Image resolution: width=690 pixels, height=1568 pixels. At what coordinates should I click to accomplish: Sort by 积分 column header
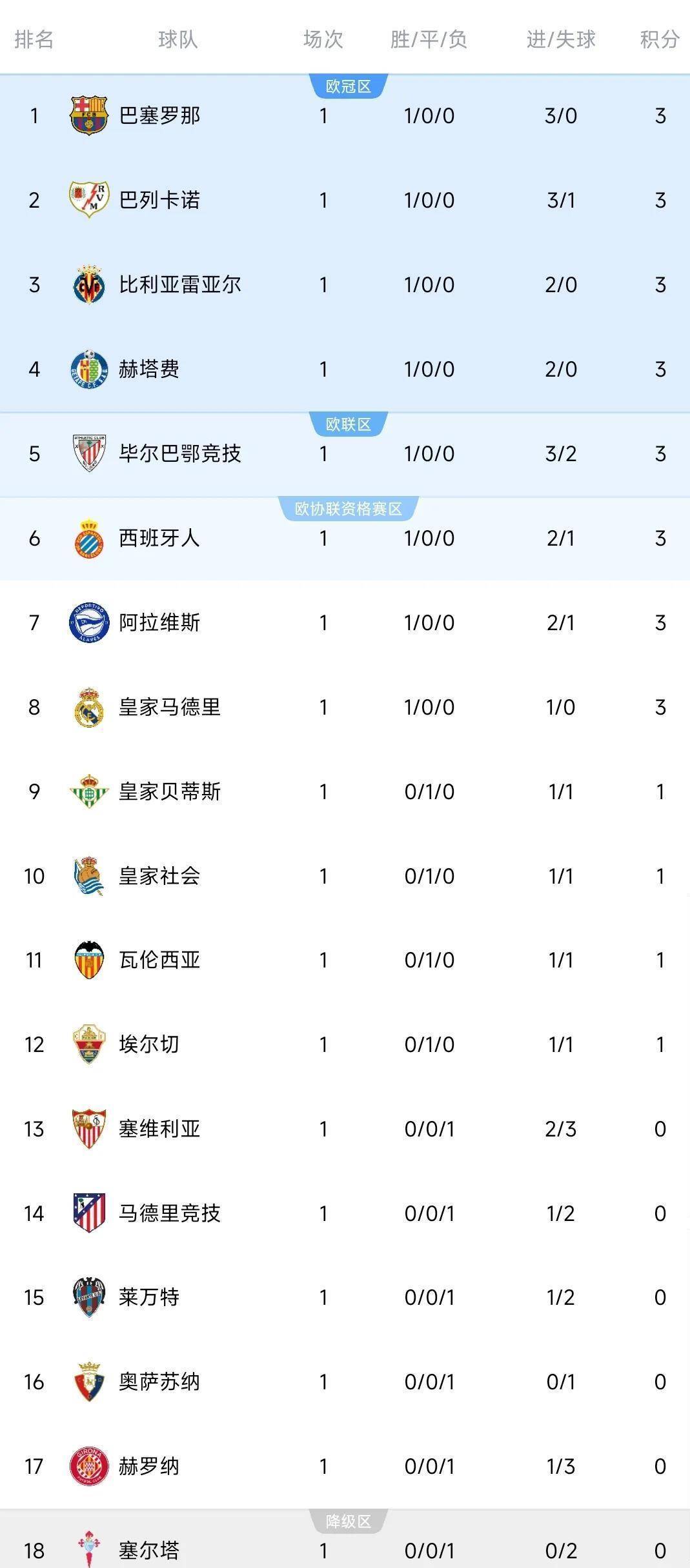[x=660, y=39]
